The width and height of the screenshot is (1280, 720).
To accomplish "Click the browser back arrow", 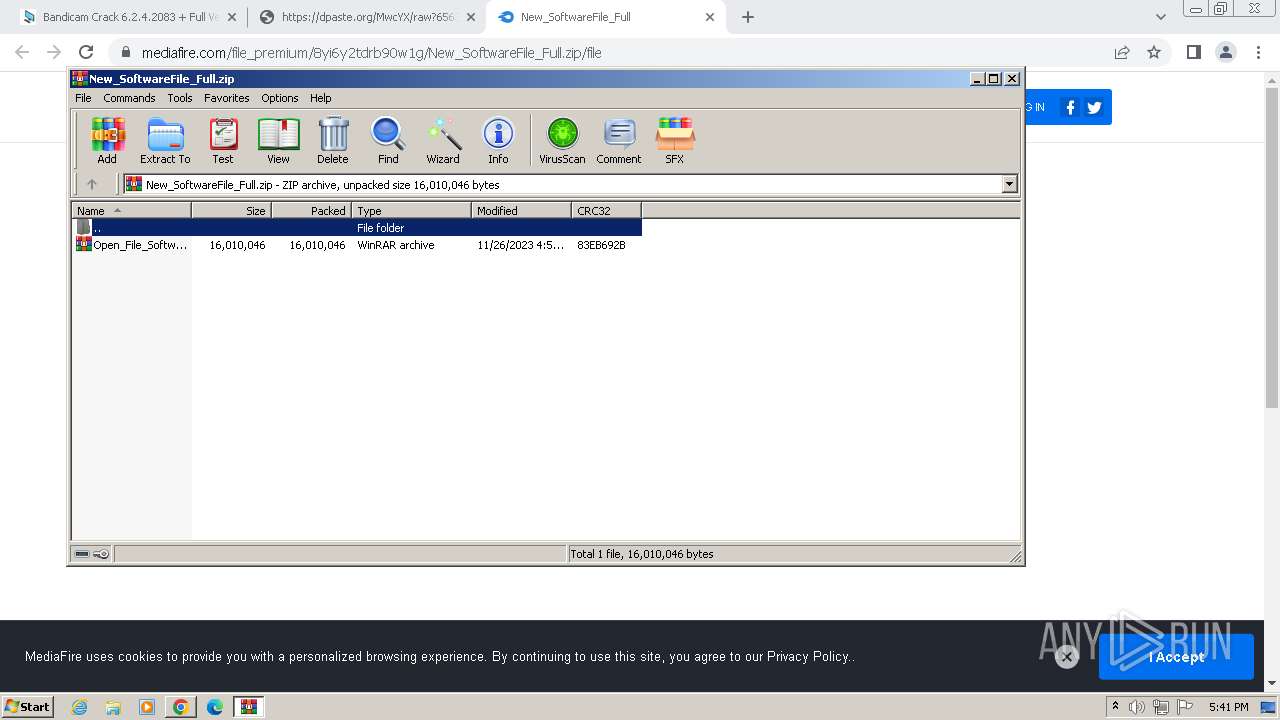I will point(22,52).
